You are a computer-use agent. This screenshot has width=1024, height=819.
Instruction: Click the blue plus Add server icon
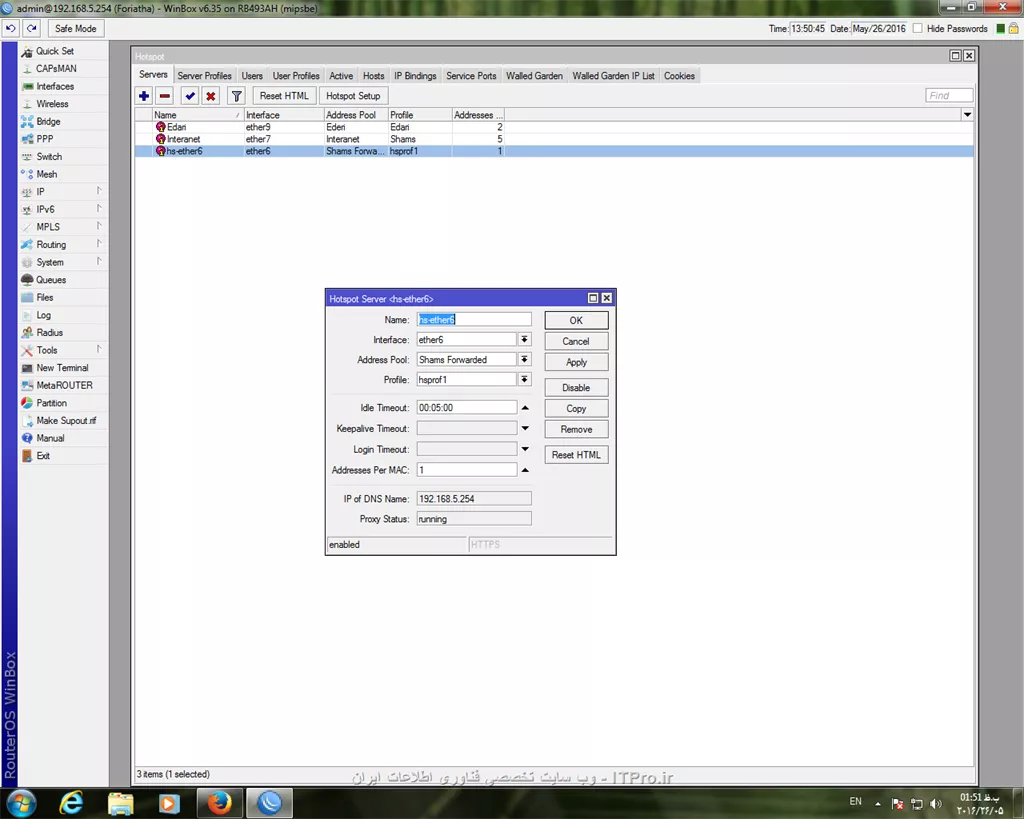(144, 96)
